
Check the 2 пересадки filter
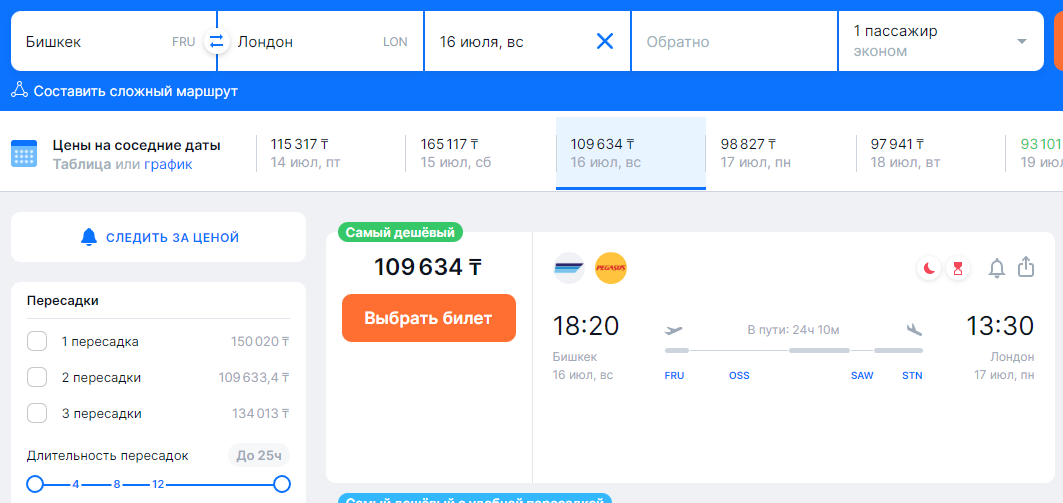coord(37,378)
